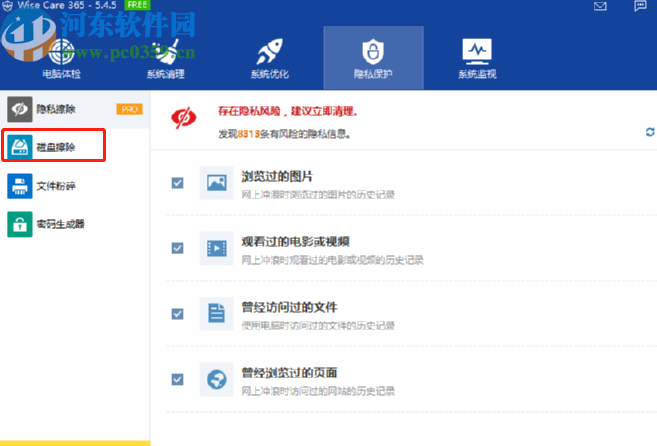657x446 pixels.
Task: Click the orange PRO badge
Action: (129, 109)
